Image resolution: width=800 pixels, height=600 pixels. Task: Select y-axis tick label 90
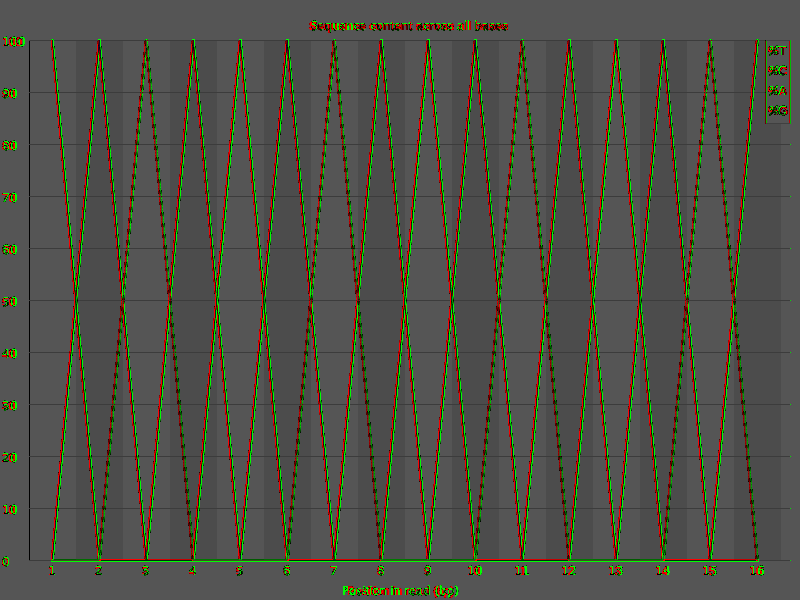(10, 93)
